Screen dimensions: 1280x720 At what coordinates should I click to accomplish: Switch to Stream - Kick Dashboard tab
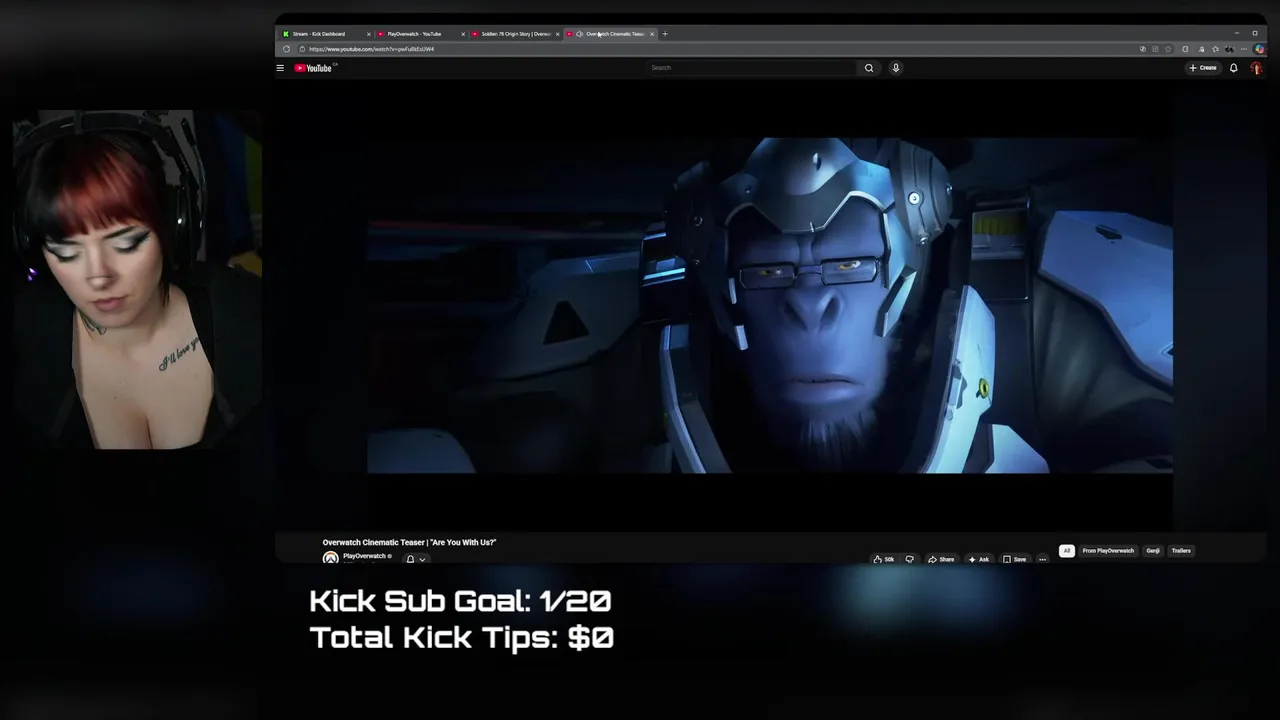coord(325,34)
